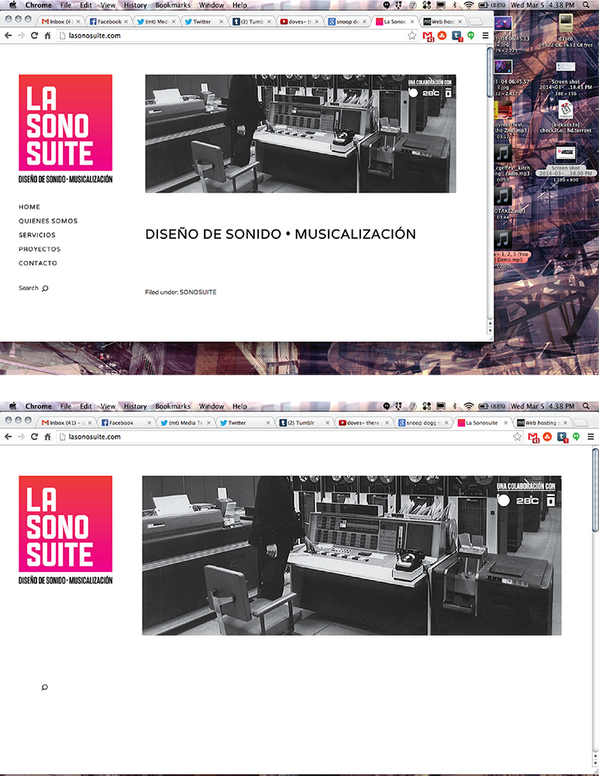Close the 'La Sonosuite' tab in the wide window

[x=505, y=423]
